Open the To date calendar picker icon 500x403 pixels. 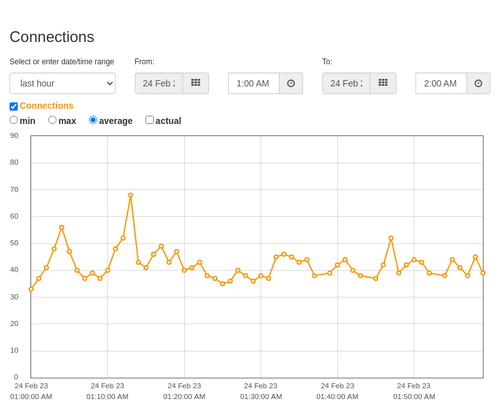tap(383, 83)
